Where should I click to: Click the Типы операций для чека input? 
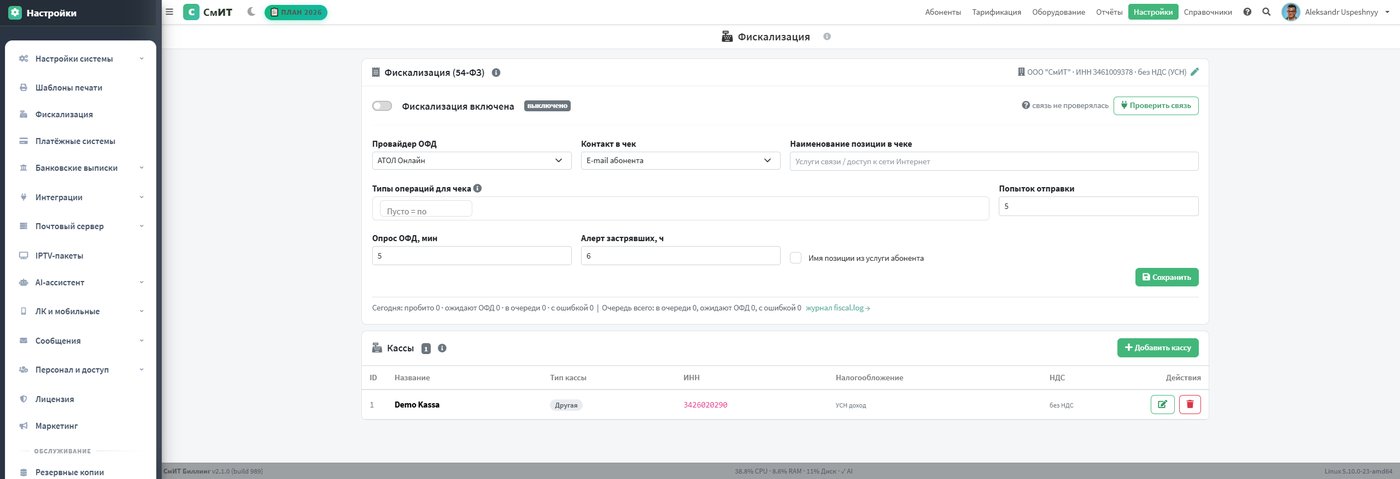680,208
